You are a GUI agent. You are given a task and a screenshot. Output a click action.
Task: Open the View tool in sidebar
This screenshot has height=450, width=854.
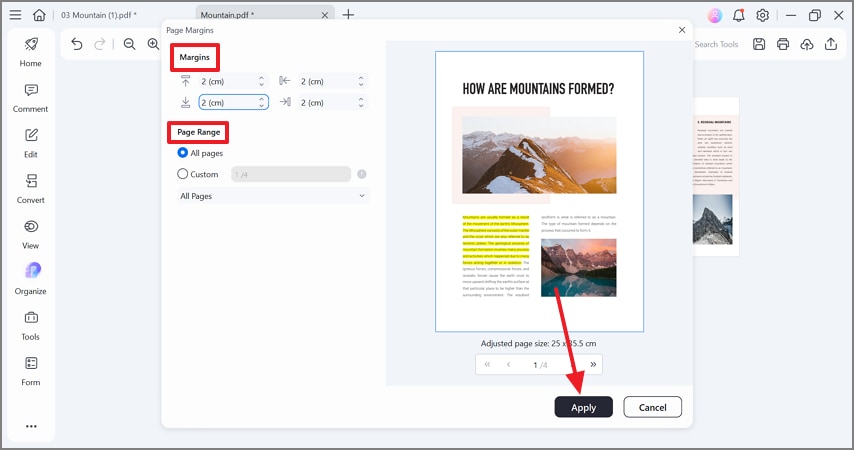30,234
